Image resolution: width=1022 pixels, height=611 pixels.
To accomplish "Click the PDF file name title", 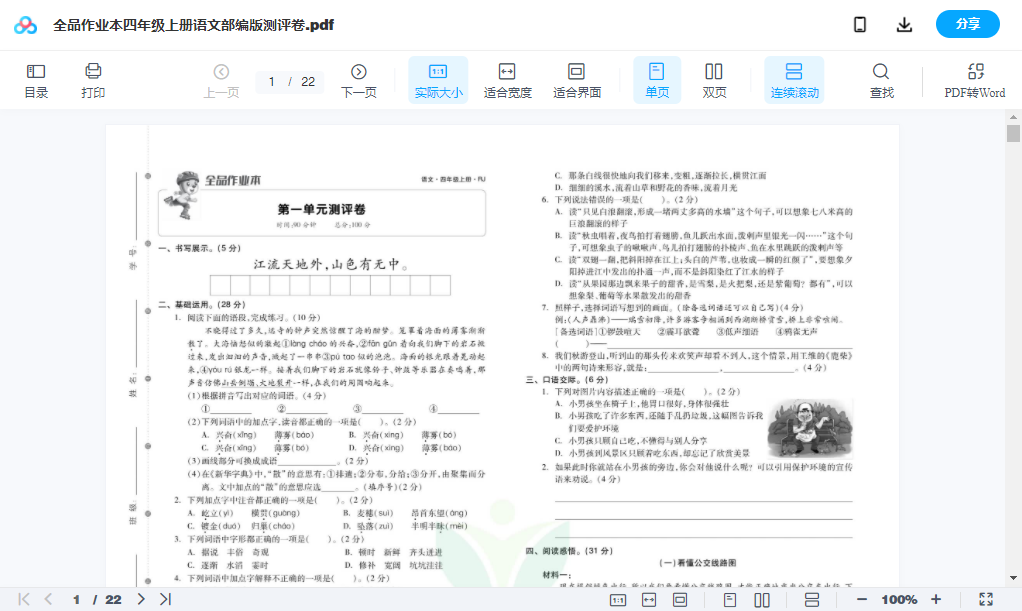I will pyautogui.click(x=194, y=25).
